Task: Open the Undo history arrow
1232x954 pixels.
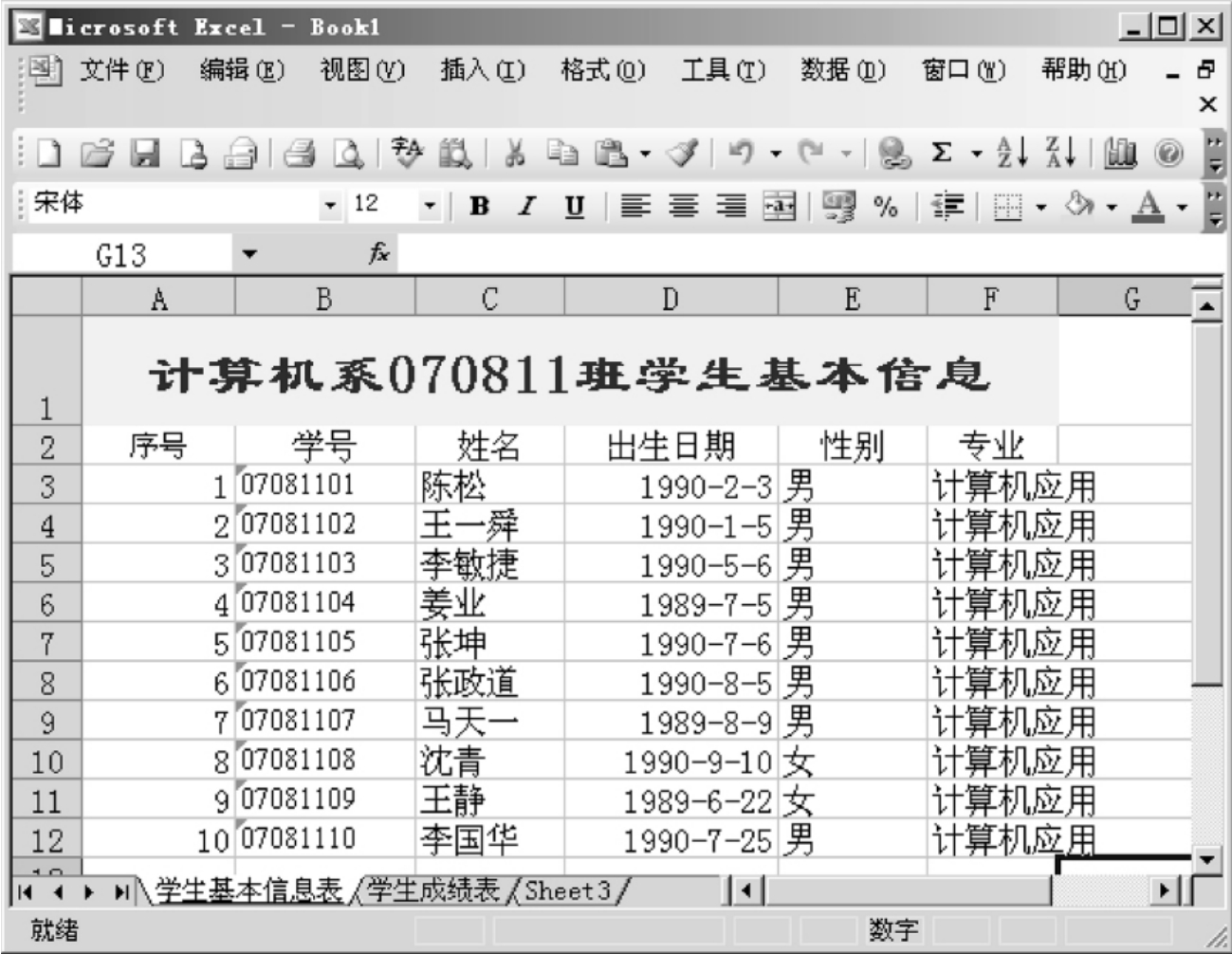Action: 775,154
